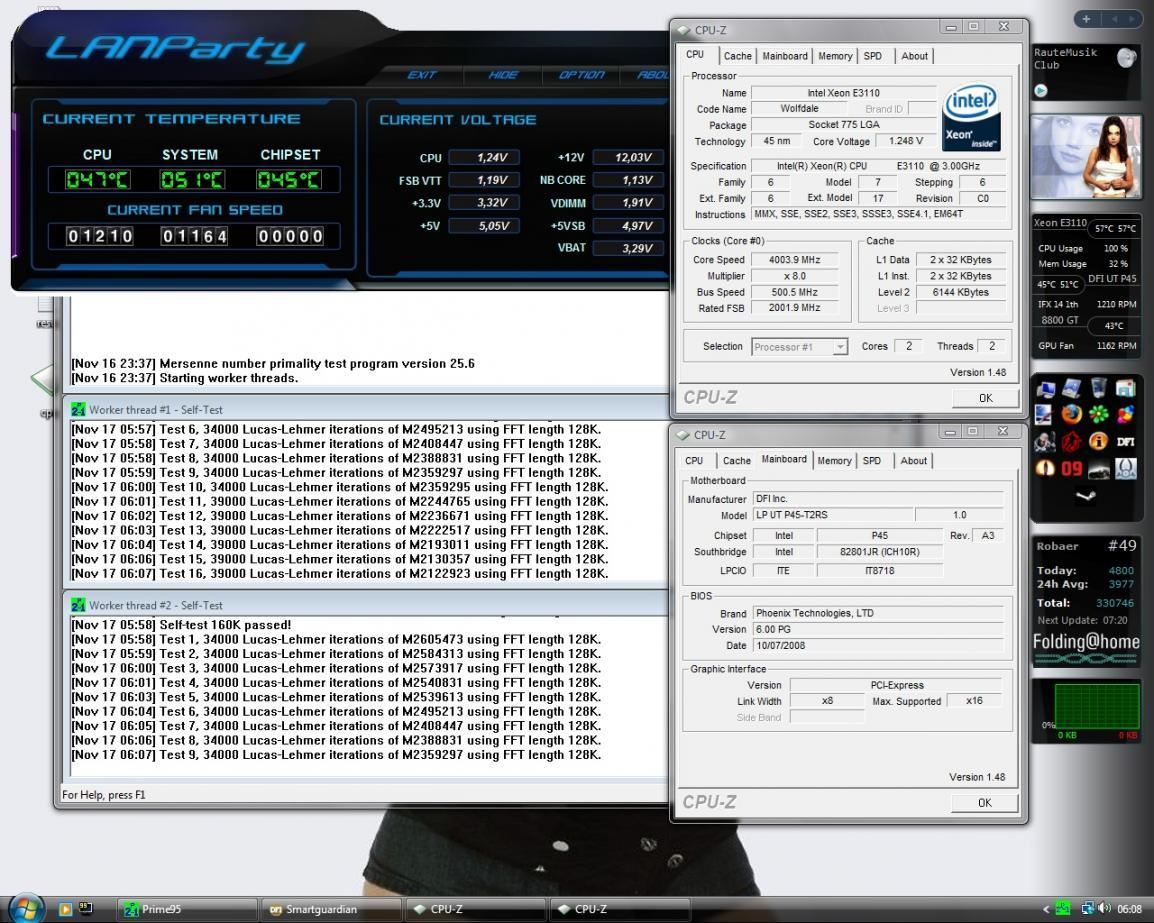Screen dimensions: 1154x923
Task: Open the Prime95 taskbar button
Action: tap(186, 910)
